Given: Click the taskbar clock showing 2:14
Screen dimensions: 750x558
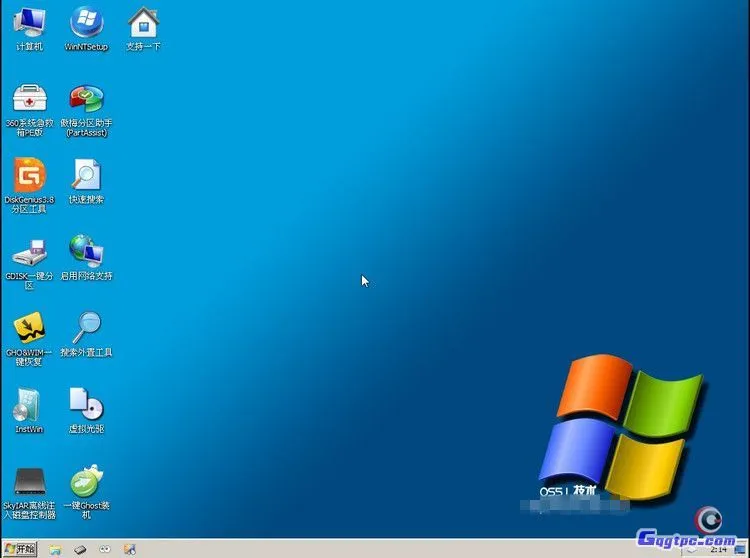Looking at the screenshot, I should point(718,549).
